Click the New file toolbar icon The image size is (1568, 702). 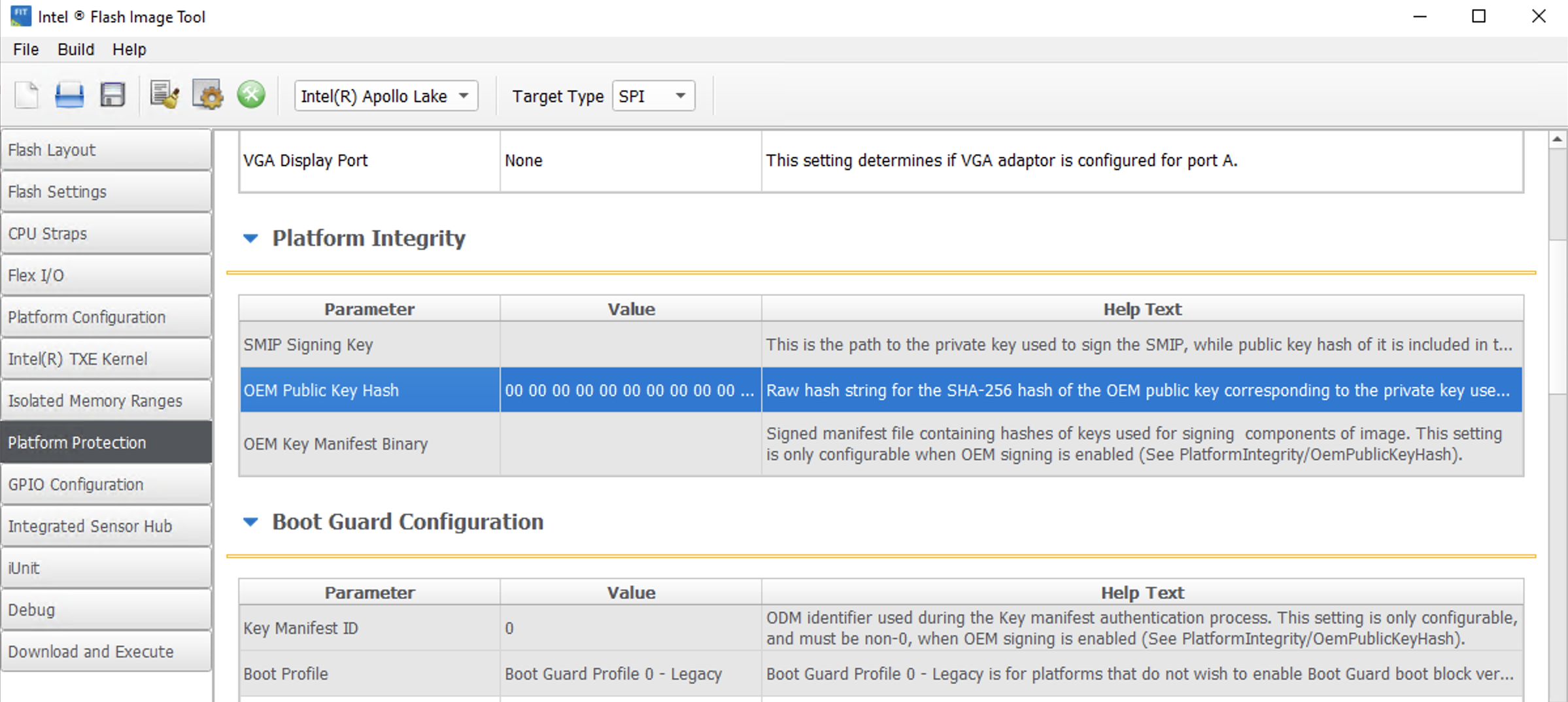(27, 95)
